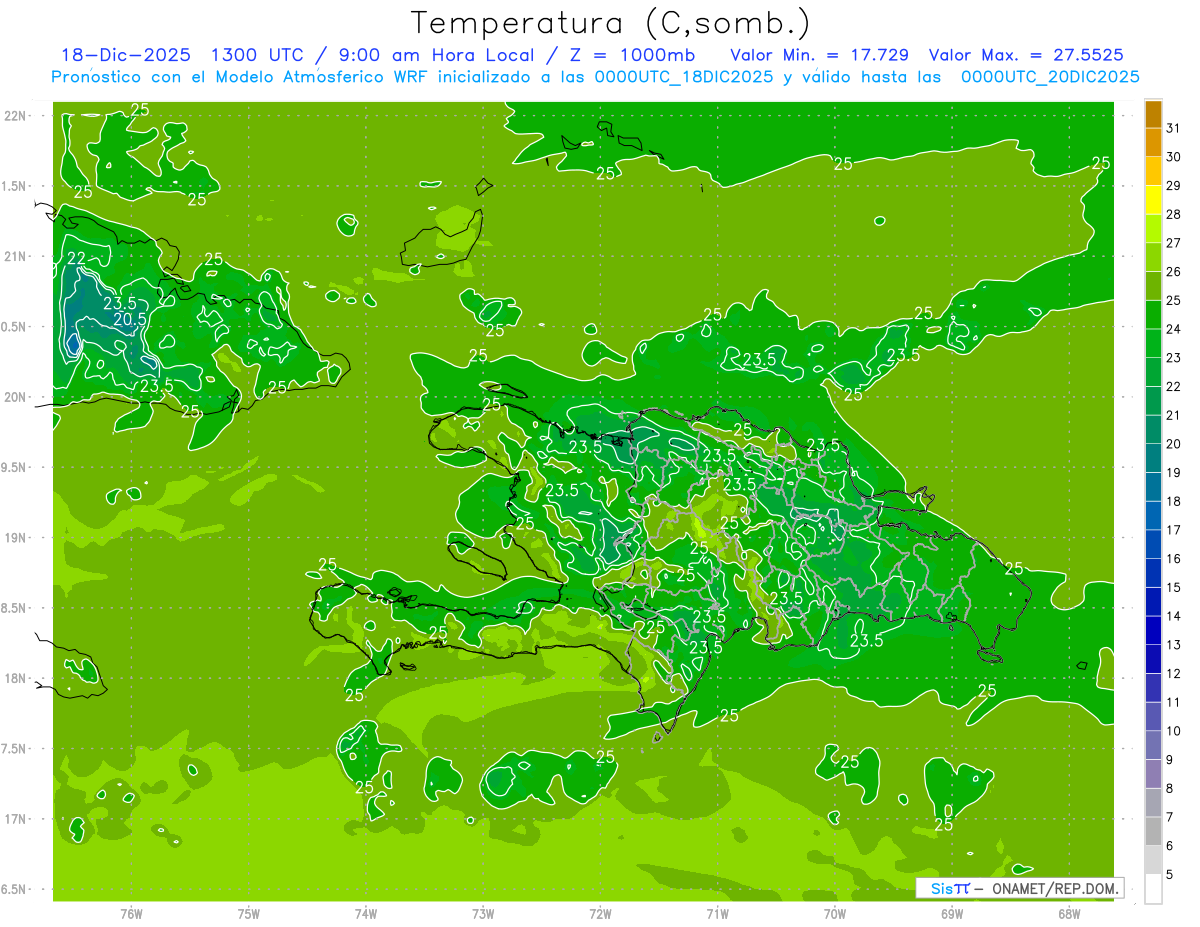Click the '28' value on the color scale
Image resolution: width=1200 pixels, height=927 pixels.
pyautogui.click(x=1174, y=214)
